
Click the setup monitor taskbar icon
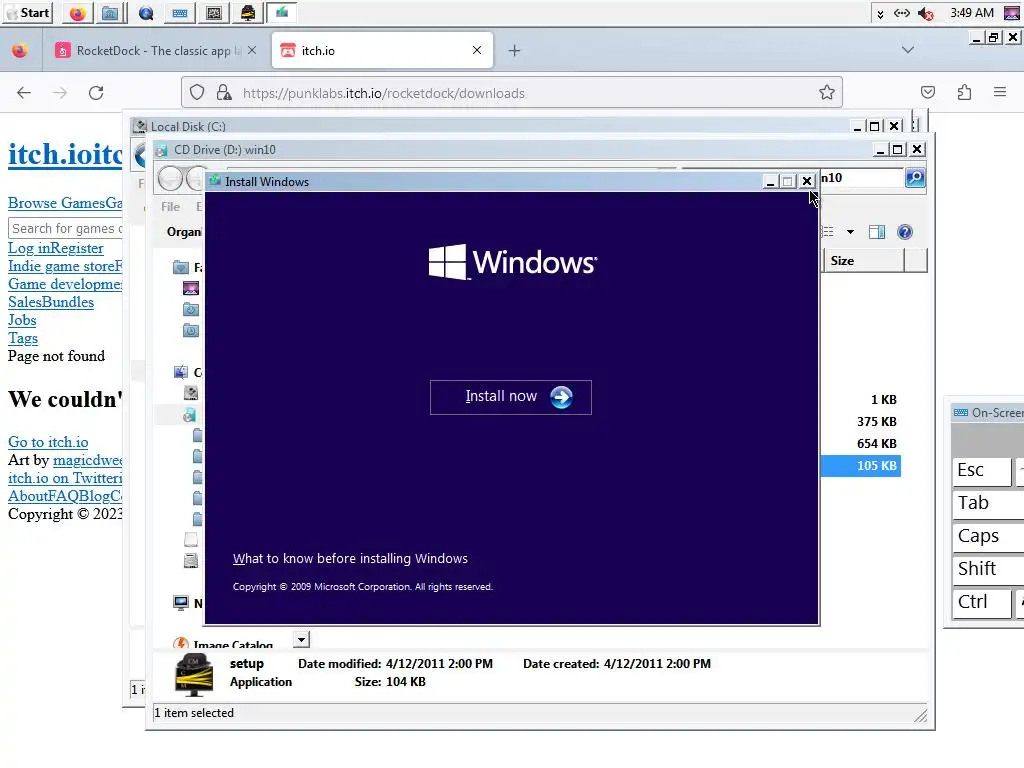(248, 13)
